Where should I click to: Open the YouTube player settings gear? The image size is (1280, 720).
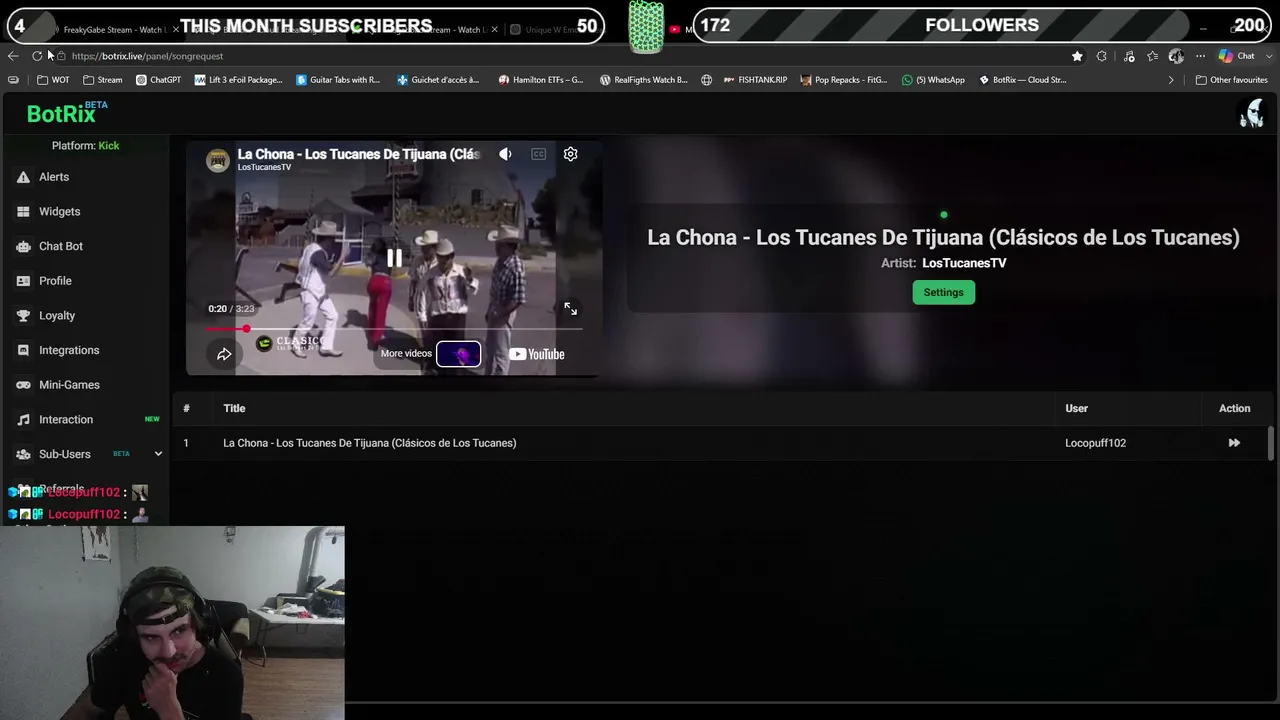coord(570,154)
